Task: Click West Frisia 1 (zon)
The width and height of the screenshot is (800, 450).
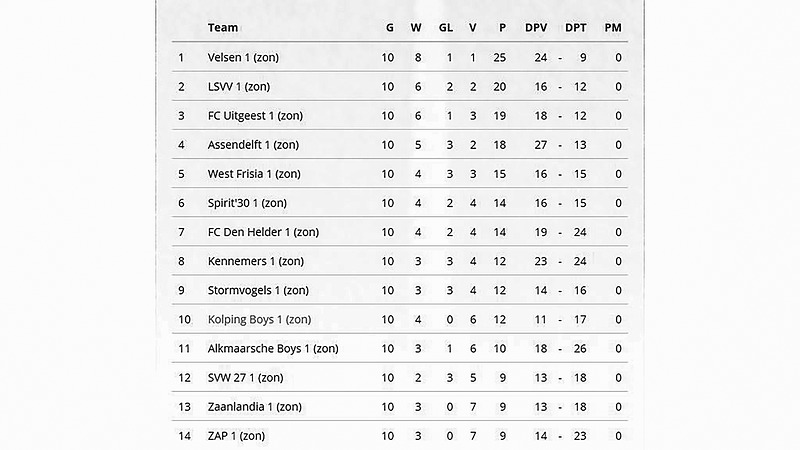Action: click(x=254, y=174)
